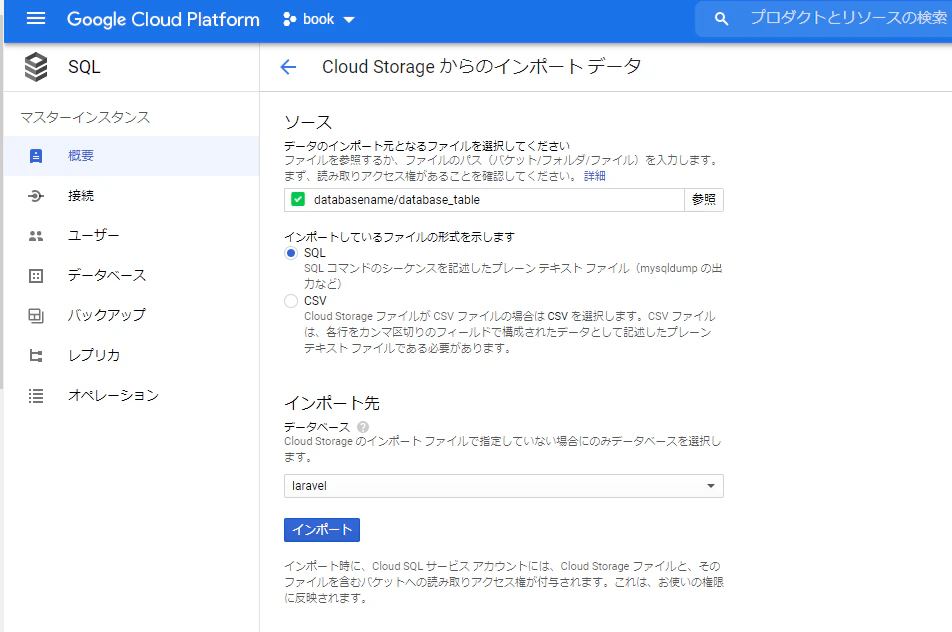Open the オペレーション sidebar menu item
This screenshot has width=952, height=632.
[x=132, y=396]
